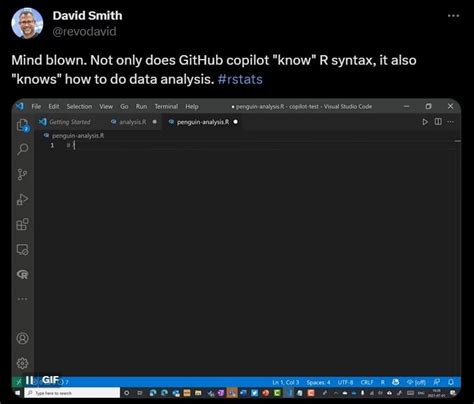
Task: Open the Source Control view
Action: coord(23,174)
